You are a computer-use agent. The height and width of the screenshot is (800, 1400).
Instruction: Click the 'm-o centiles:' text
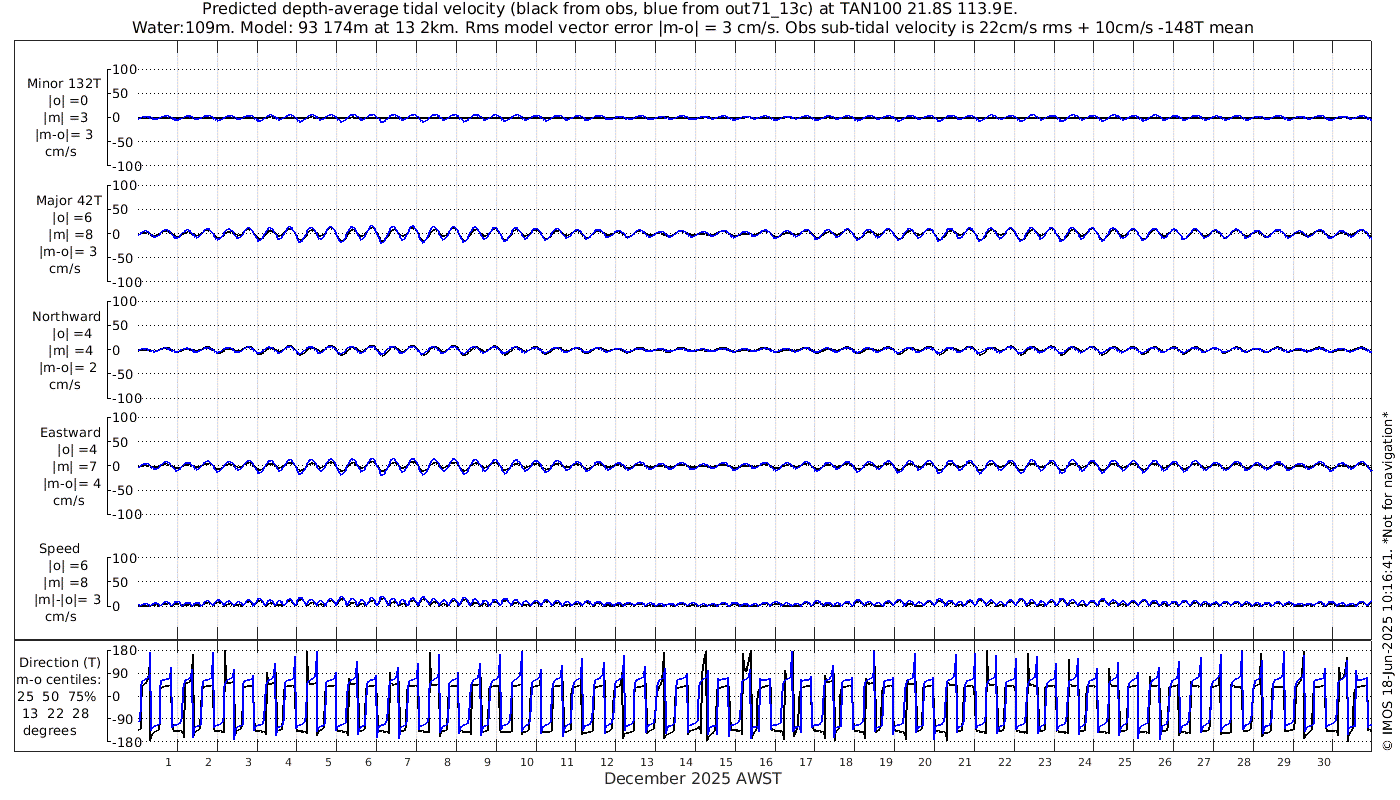coord(60,679)
